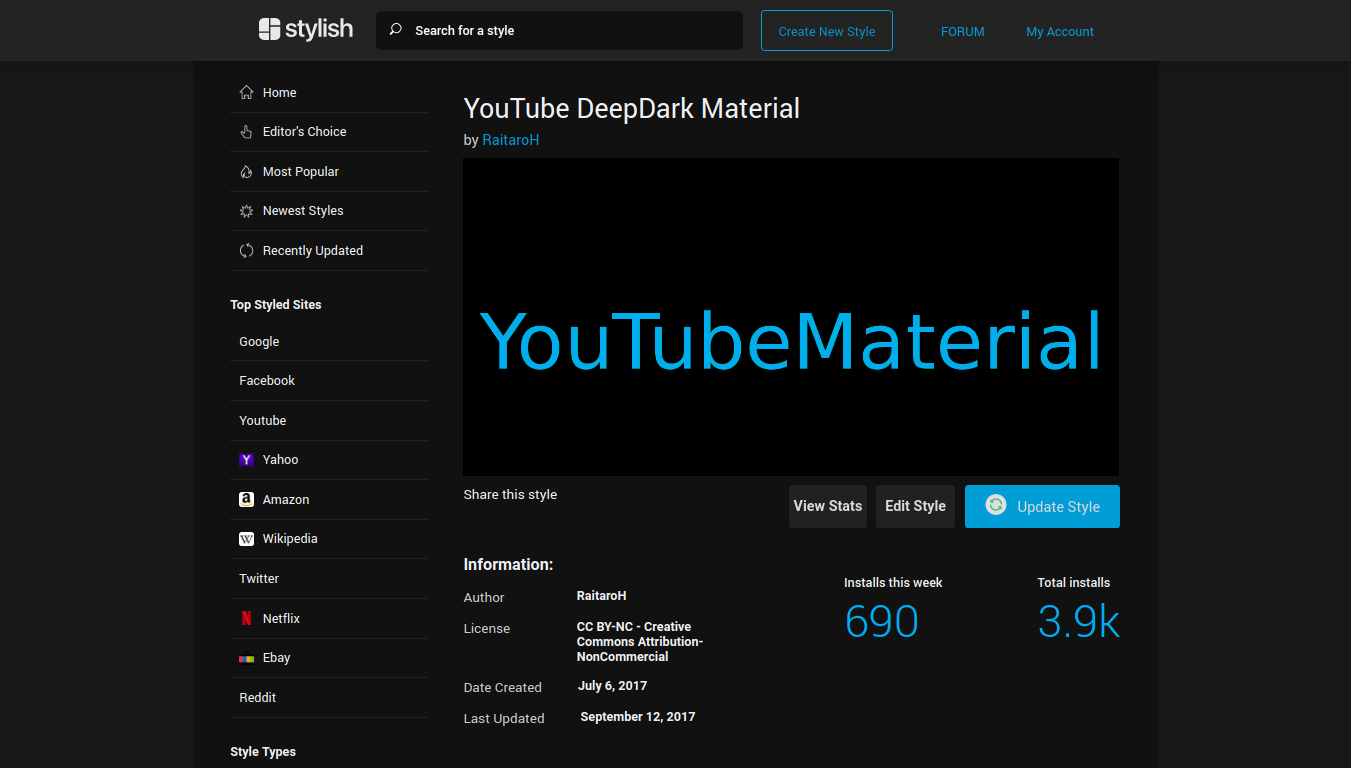Click the September 12, 2017 last updated date
This screenshot has width=1351, height=768.
tap(638, 717)
